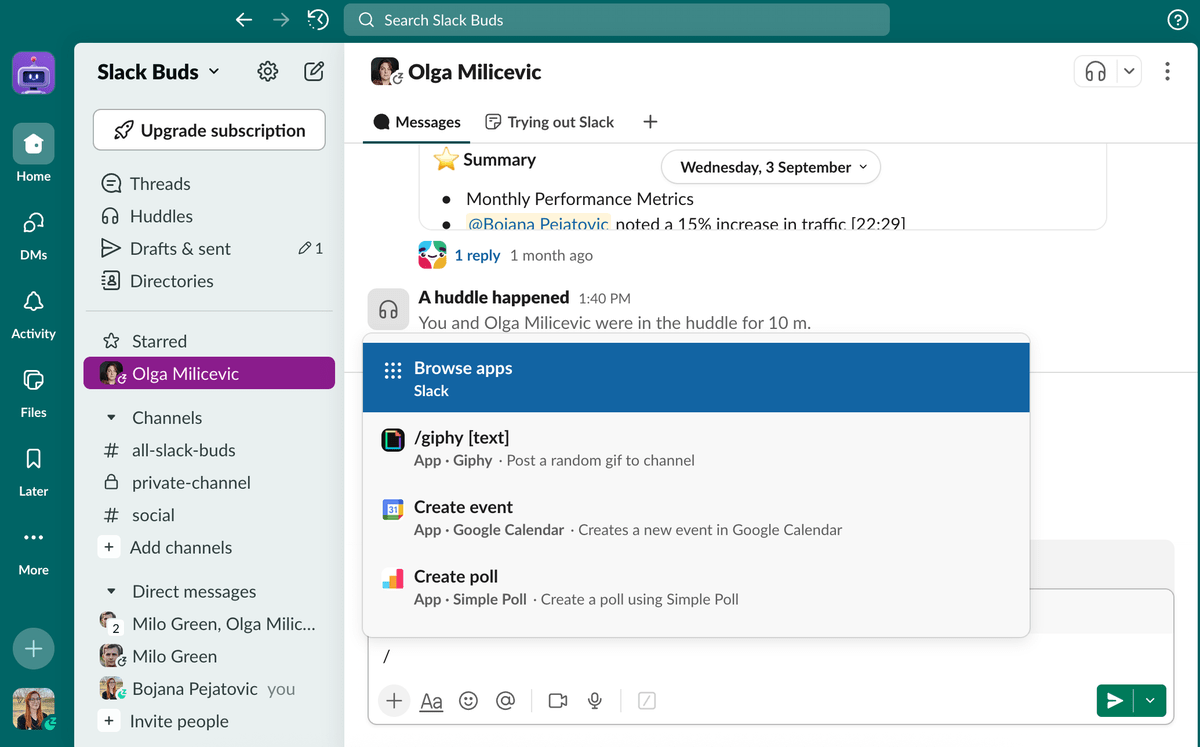Click the emoji picker smiley icon
Viewport: 1200px width, 747px height.
click(x=468, y=701)
